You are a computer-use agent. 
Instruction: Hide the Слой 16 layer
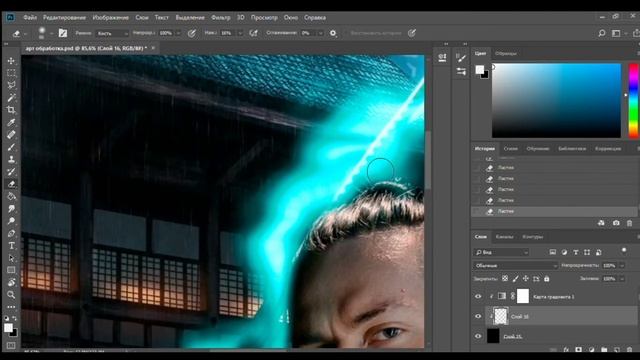coord(478,316)
